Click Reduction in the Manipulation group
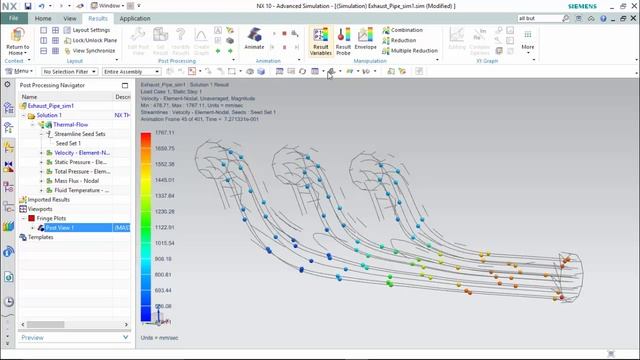 (399, 40)
